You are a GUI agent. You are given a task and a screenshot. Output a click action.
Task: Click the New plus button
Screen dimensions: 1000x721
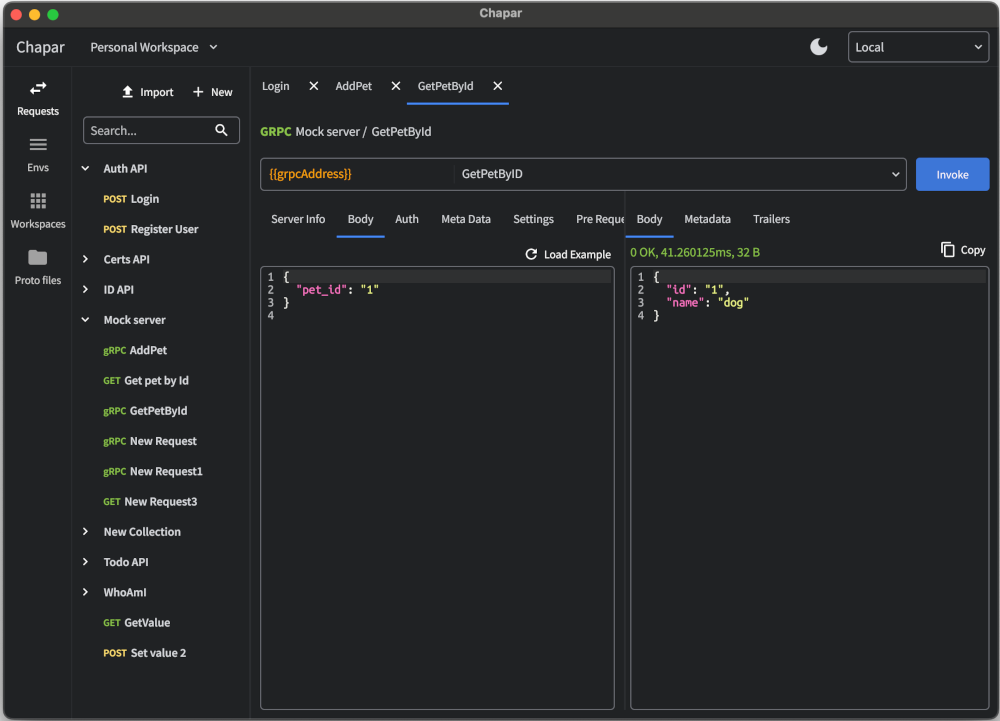pyautogui.click(x=212, y=92)
